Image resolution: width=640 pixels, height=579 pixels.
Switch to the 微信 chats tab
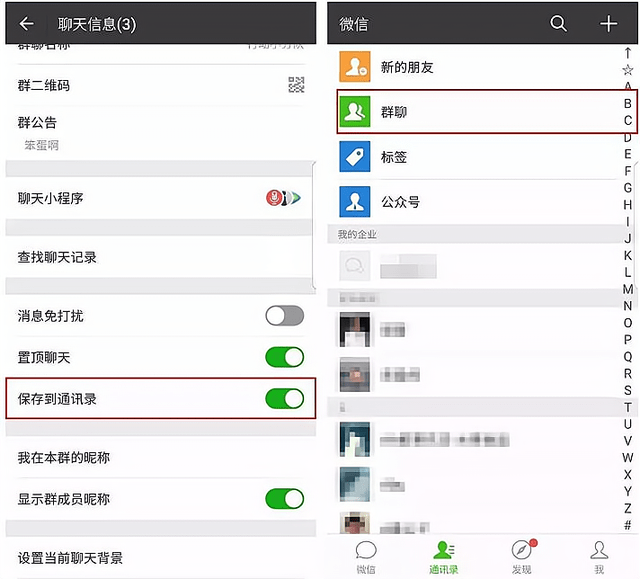[366, 557]
